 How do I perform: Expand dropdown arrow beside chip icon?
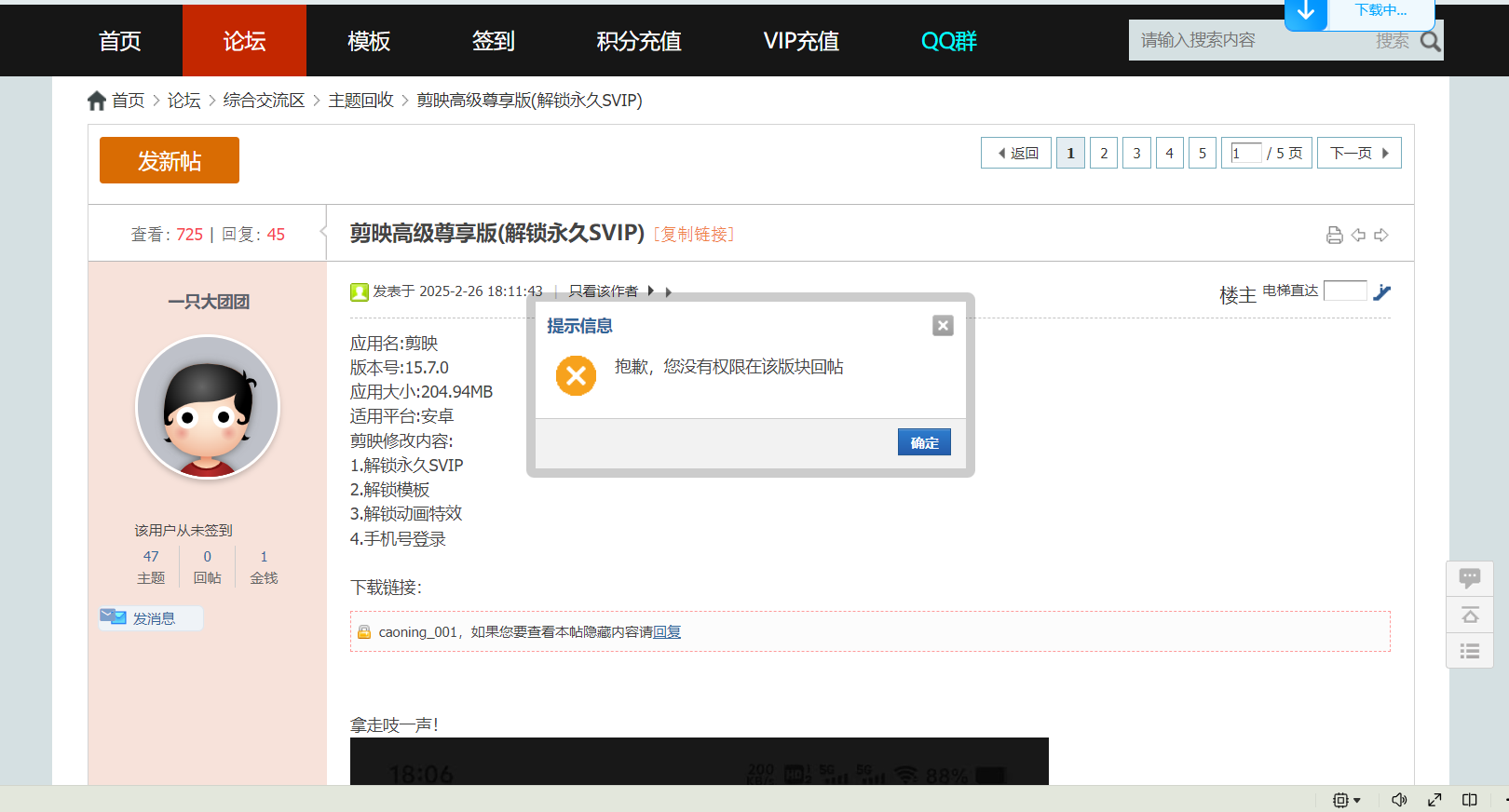pos(1357,800)
